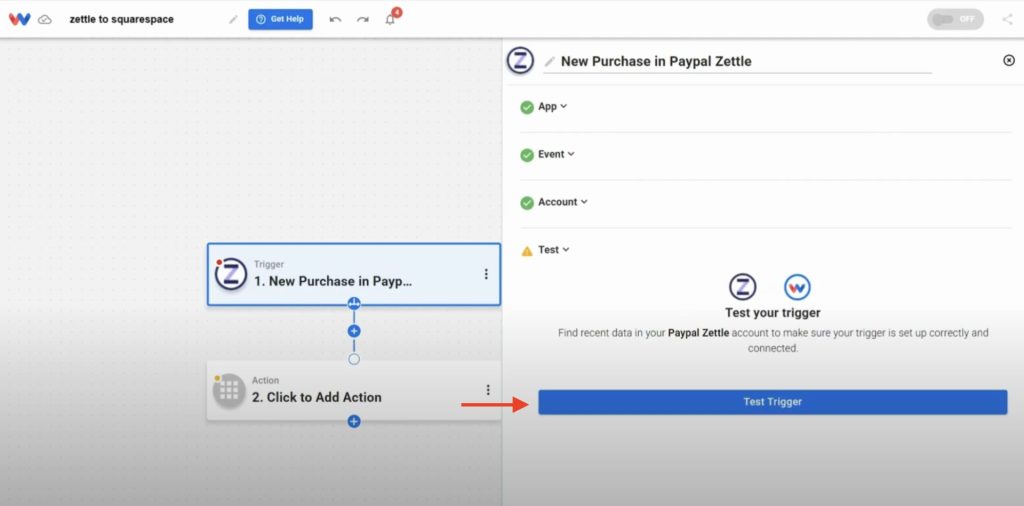Click the Zettle icon in panel header

[520, 61]
